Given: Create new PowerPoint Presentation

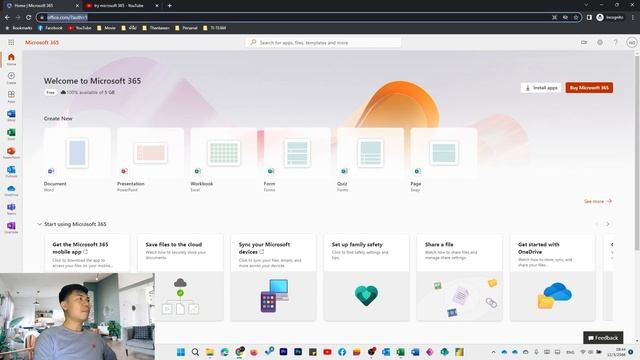Looking at the screenshot, I should click(x=150, y=160).
